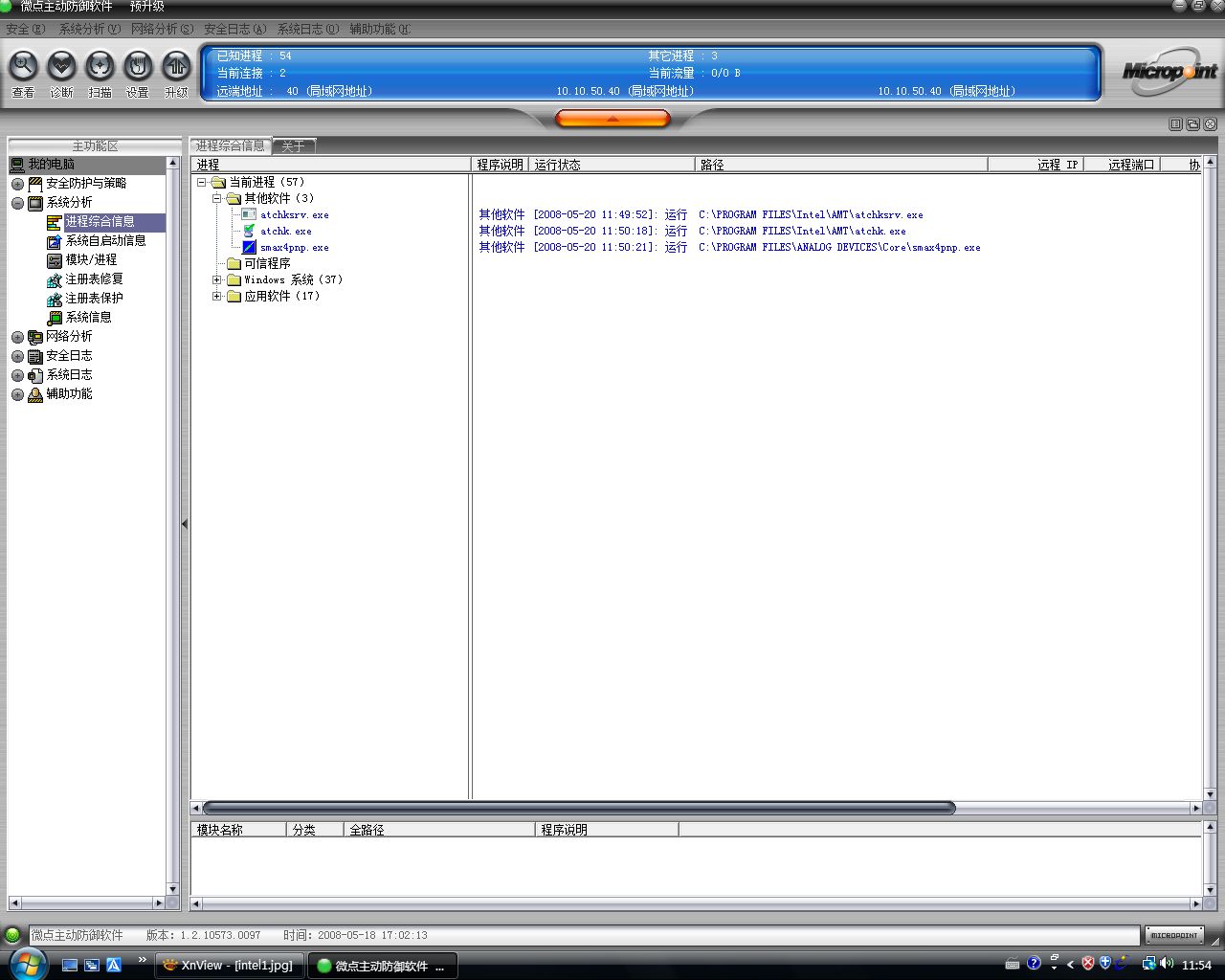Click 进程 column header

pos(330,165)
